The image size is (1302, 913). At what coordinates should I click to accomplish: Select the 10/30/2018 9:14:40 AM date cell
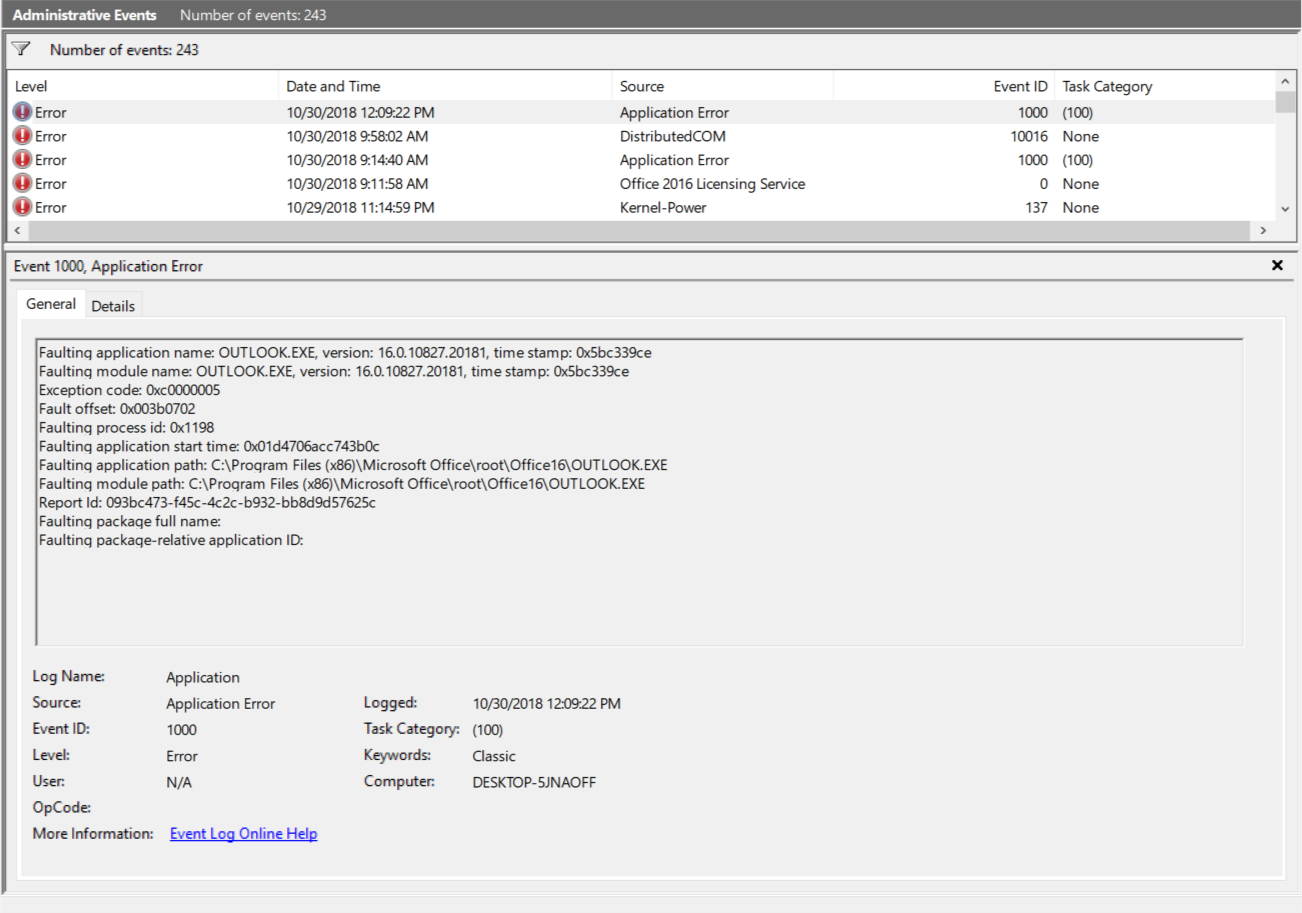pyautogui.click(x=357, y=161)
